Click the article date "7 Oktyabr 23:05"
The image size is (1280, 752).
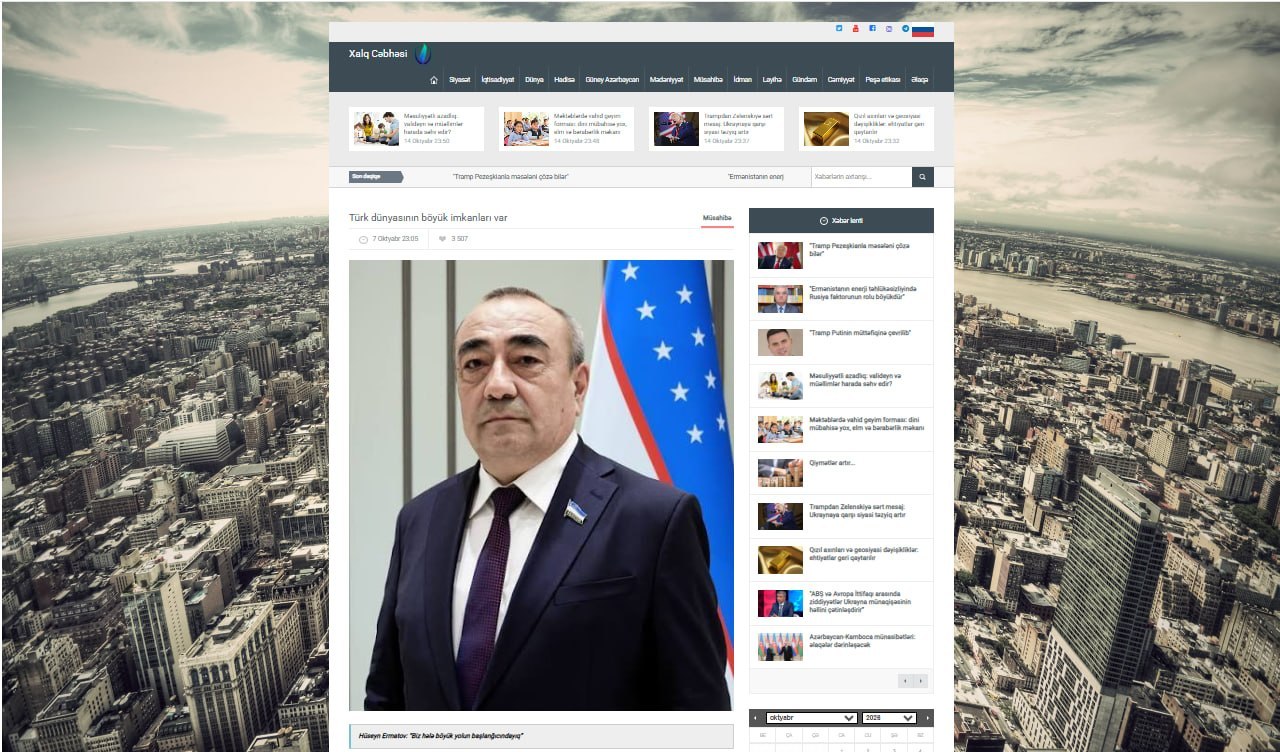tap(395, 239)
